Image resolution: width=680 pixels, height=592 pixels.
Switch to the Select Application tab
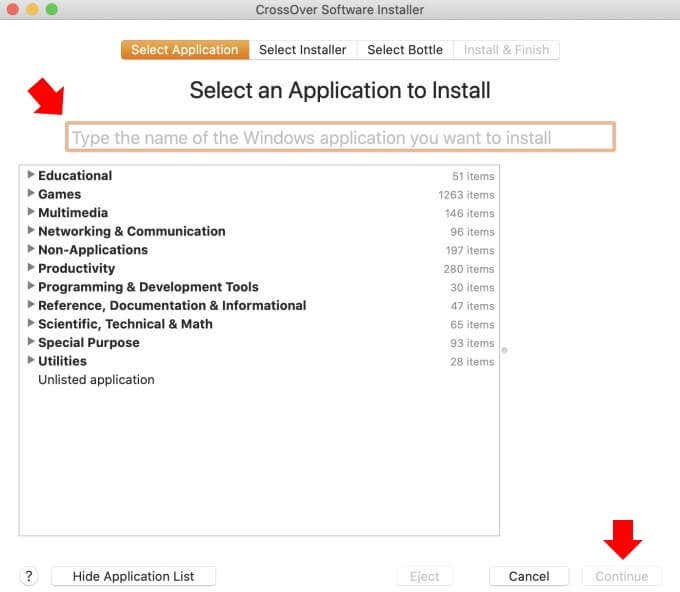185,50
